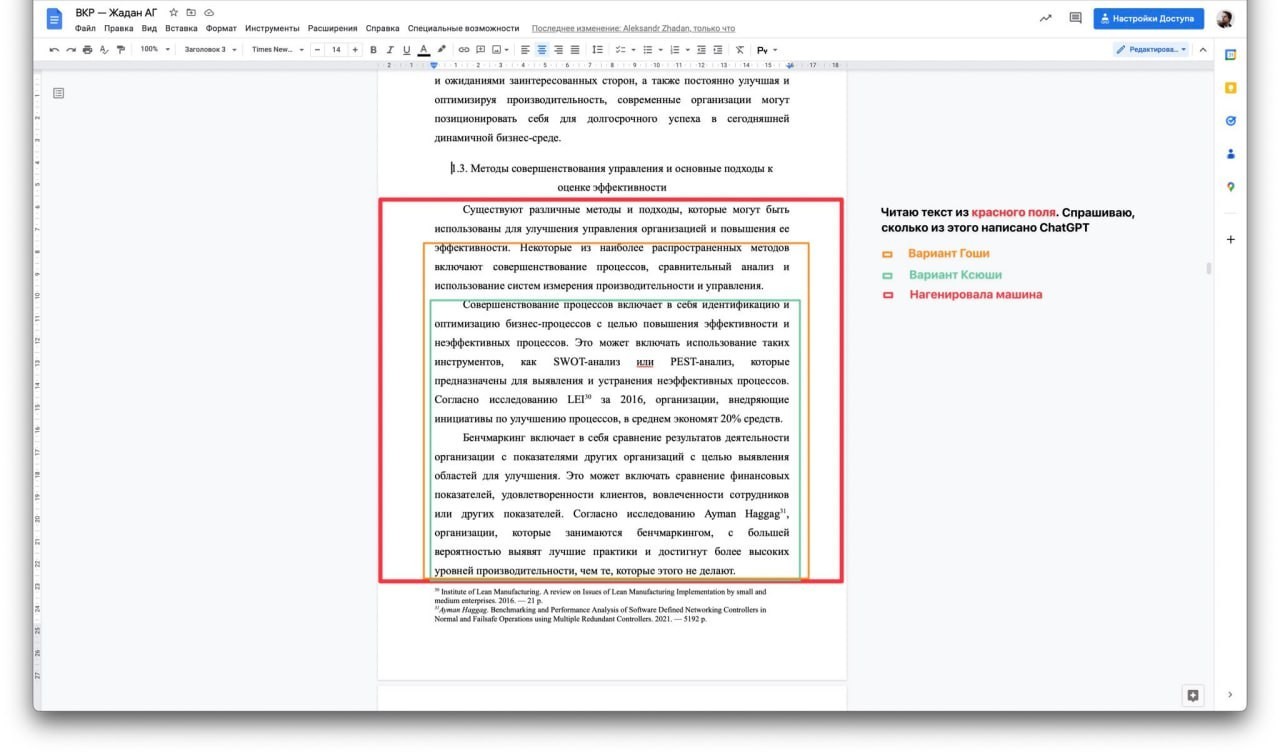Screen dimensions: 1280x755
Task: Open Google Calendar side panel
Action: click(x=1231, y=55)
